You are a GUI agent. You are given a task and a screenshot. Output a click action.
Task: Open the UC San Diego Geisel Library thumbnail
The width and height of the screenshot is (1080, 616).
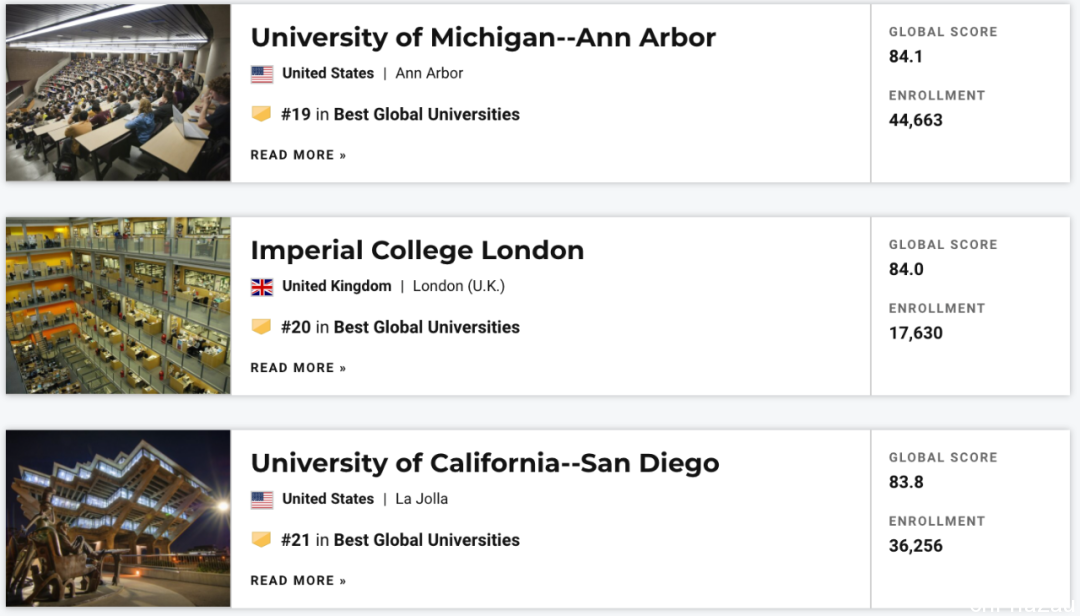click(118, 519)
